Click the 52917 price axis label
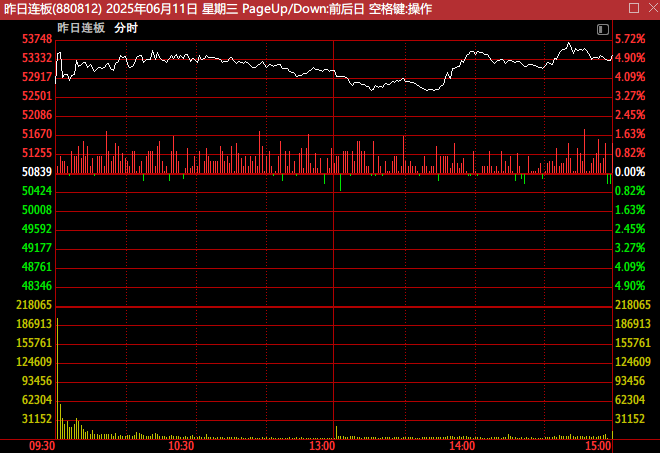This screenshot has height=453, width=660. point(37,77)
